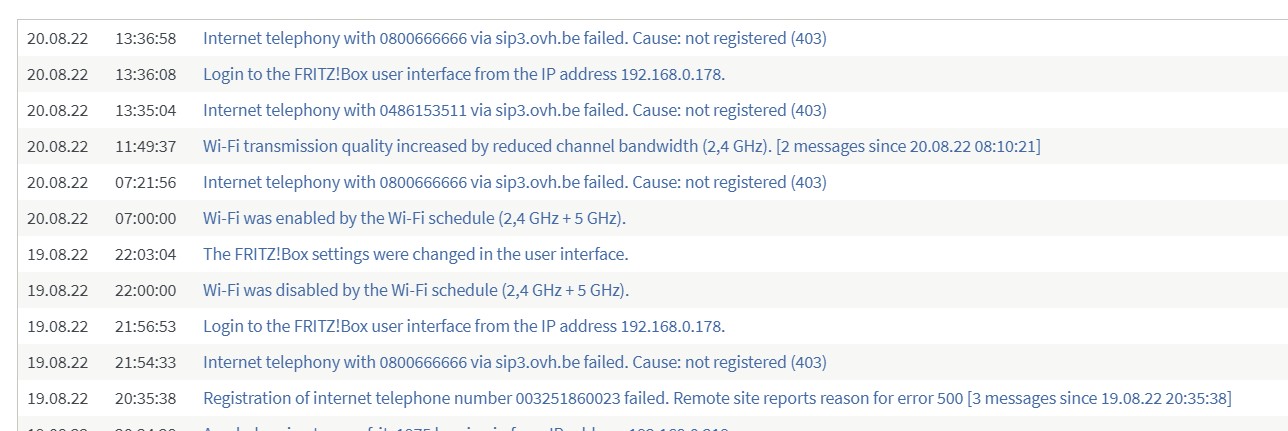The image size is (1288, 431).
Task: Select the FRITZ!Box settings were changed message
Action: (x=415, y=254)
